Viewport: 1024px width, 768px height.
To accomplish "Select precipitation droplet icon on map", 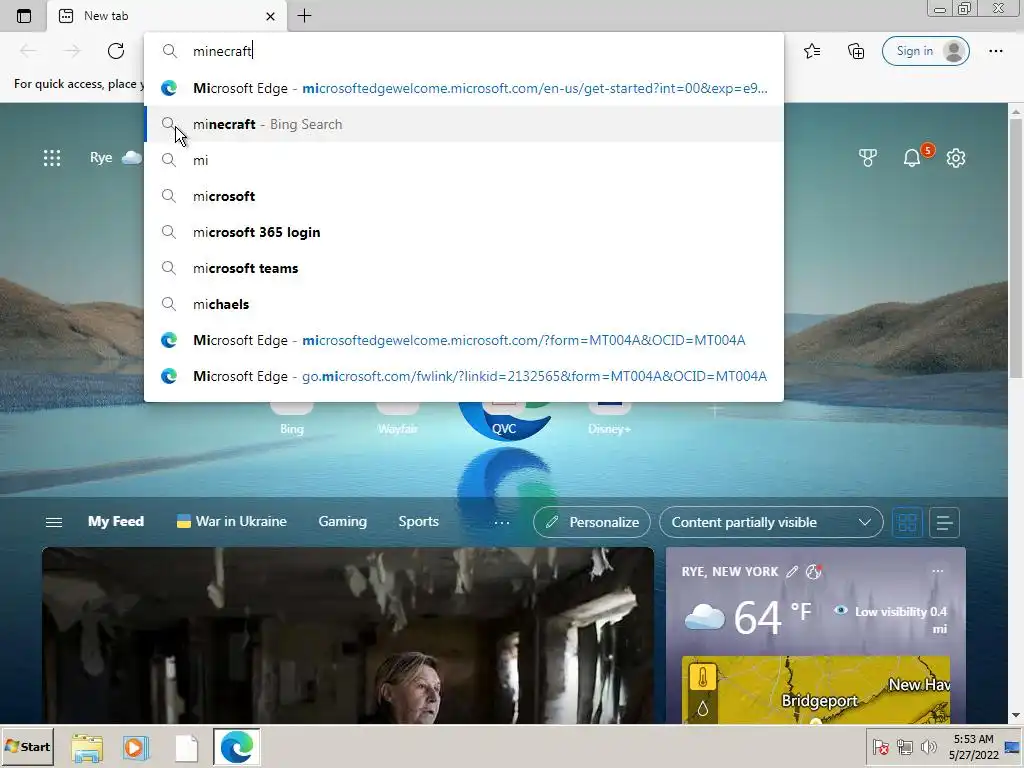I will coord(703,708).
